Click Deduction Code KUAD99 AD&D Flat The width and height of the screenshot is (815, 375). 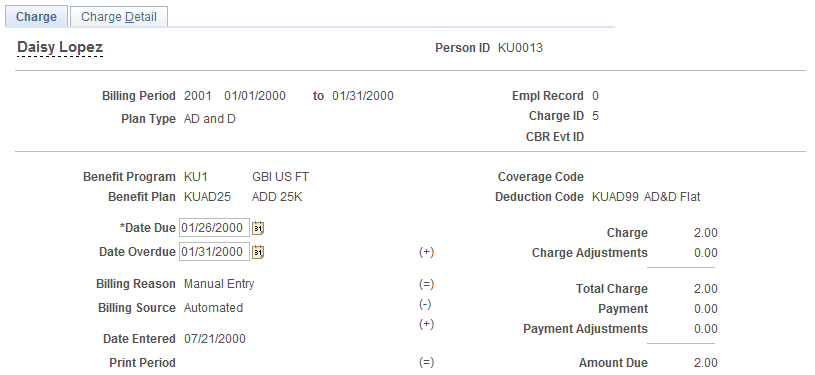(646, 197)
